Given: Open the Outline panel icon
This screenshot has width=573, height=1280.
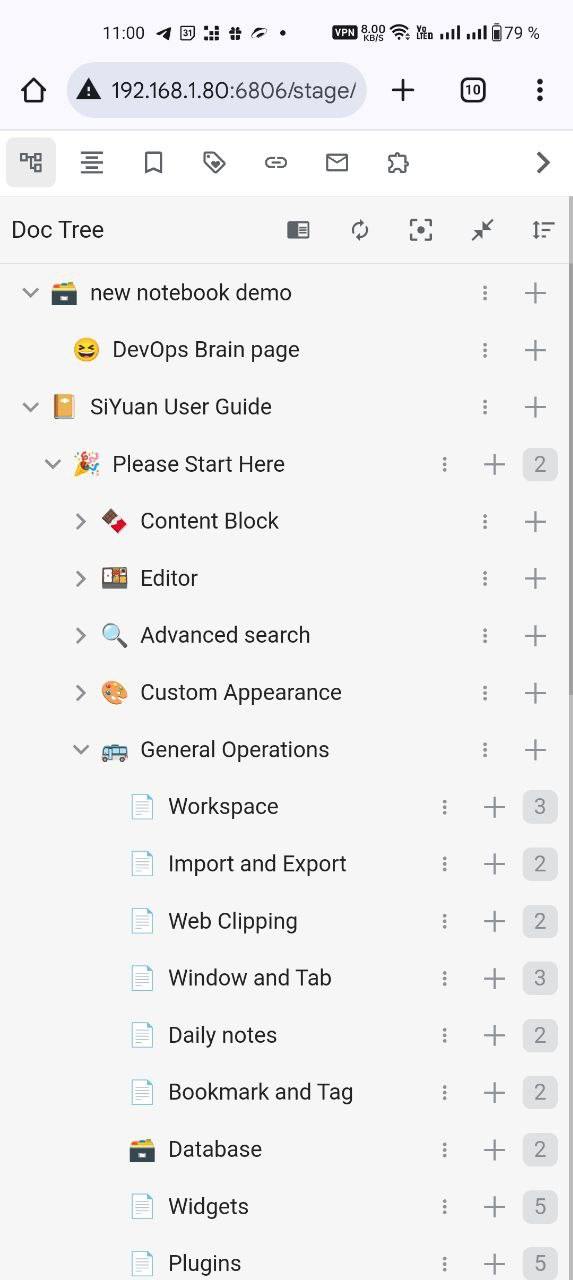Looking at the screenshot, I should coord(92,163).
